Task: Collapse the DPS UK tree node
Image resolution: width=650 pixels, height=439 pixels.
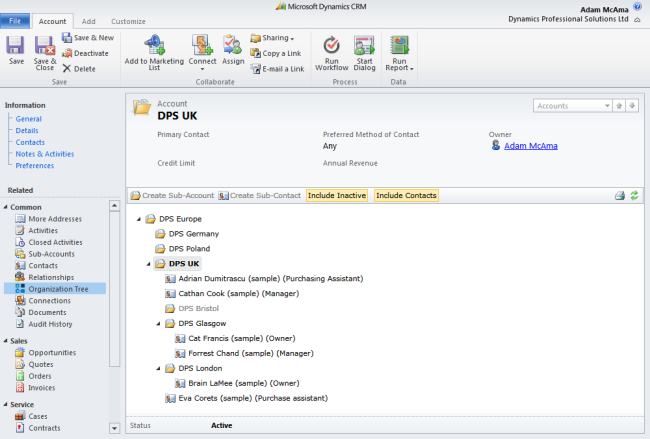Action: tap(148, 264)
